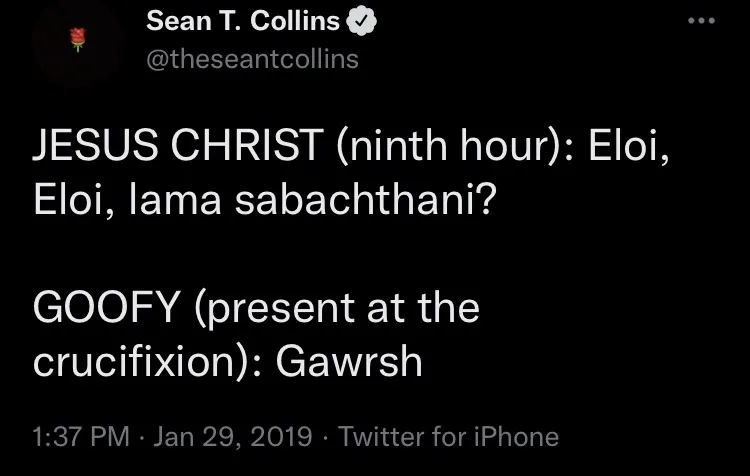Click the year 2019 in the date

pyautogui.click(x=287, y=437)
